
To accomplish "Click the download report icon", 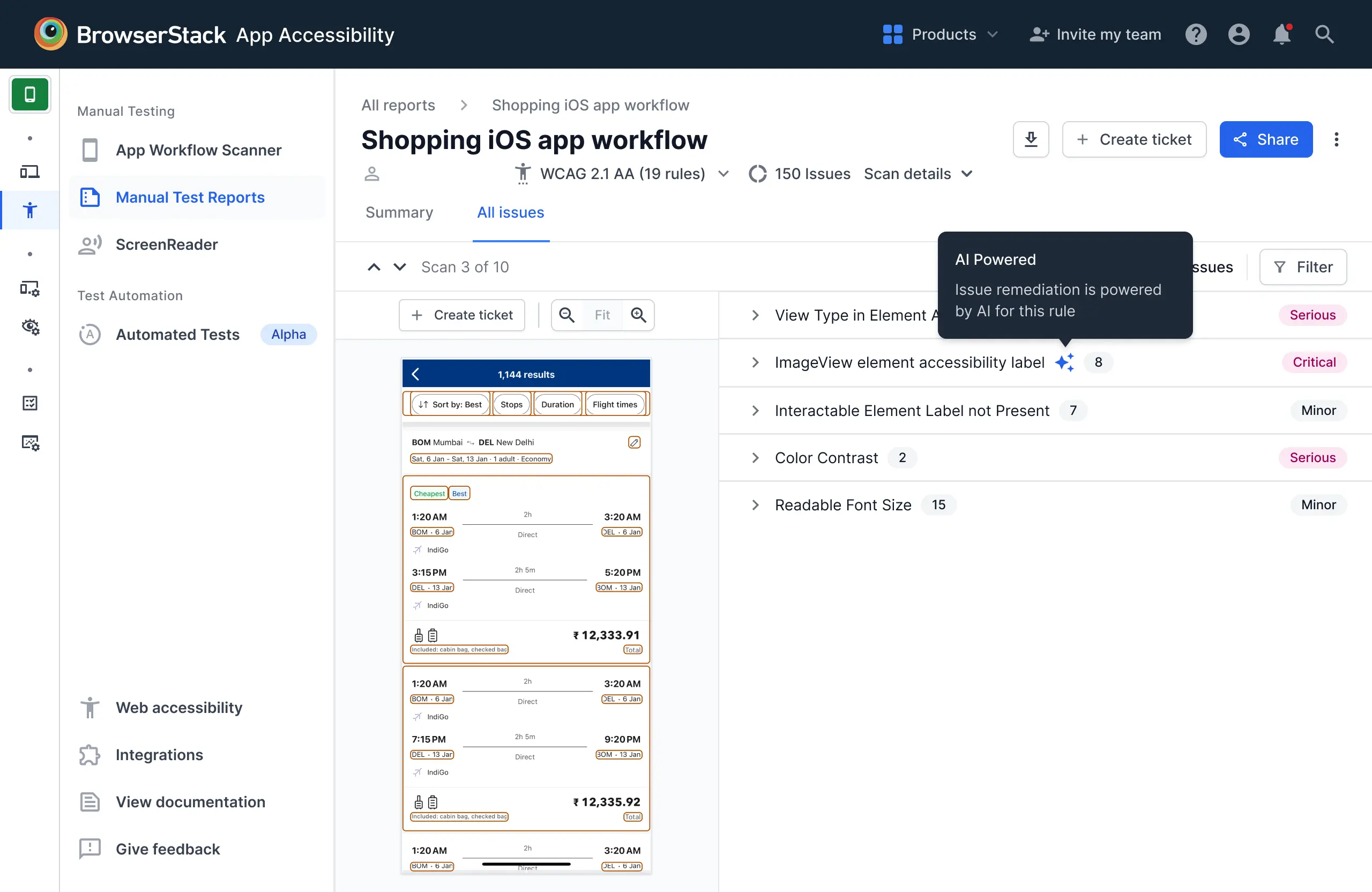I will coord(1031,139).
